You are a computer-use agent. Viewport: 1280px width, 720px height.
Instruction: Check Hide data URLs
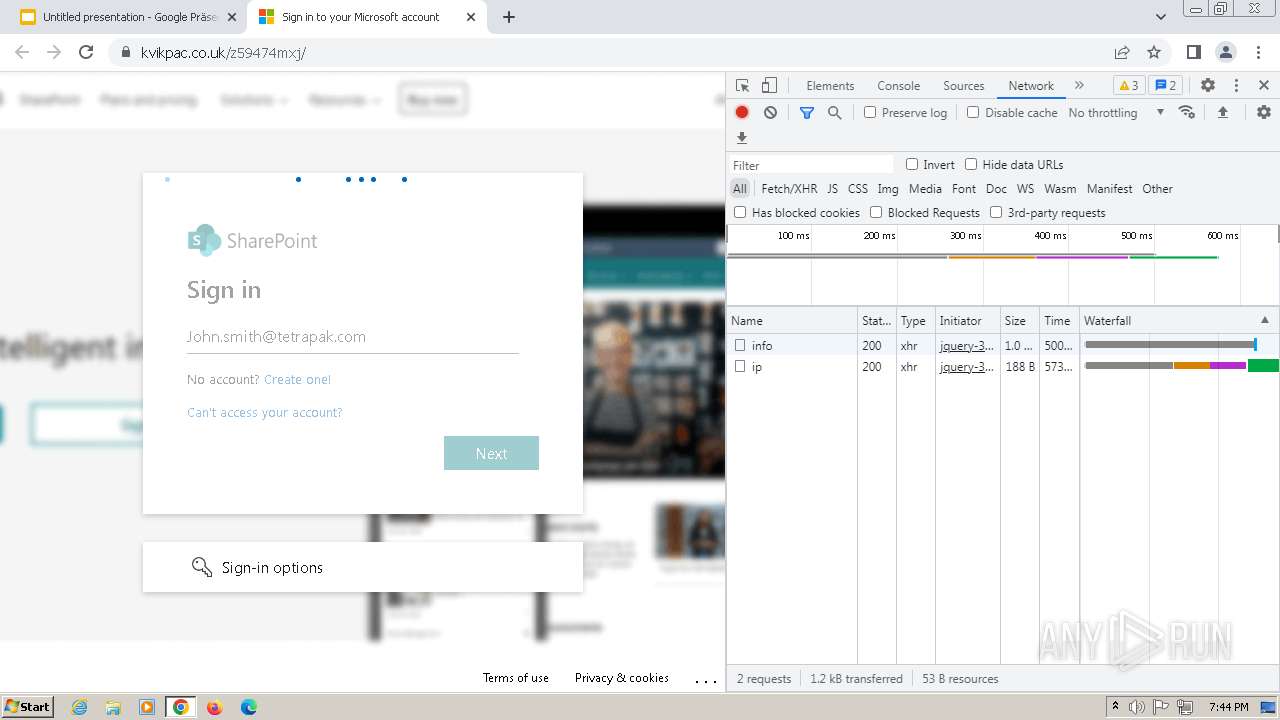pos(971,165)
